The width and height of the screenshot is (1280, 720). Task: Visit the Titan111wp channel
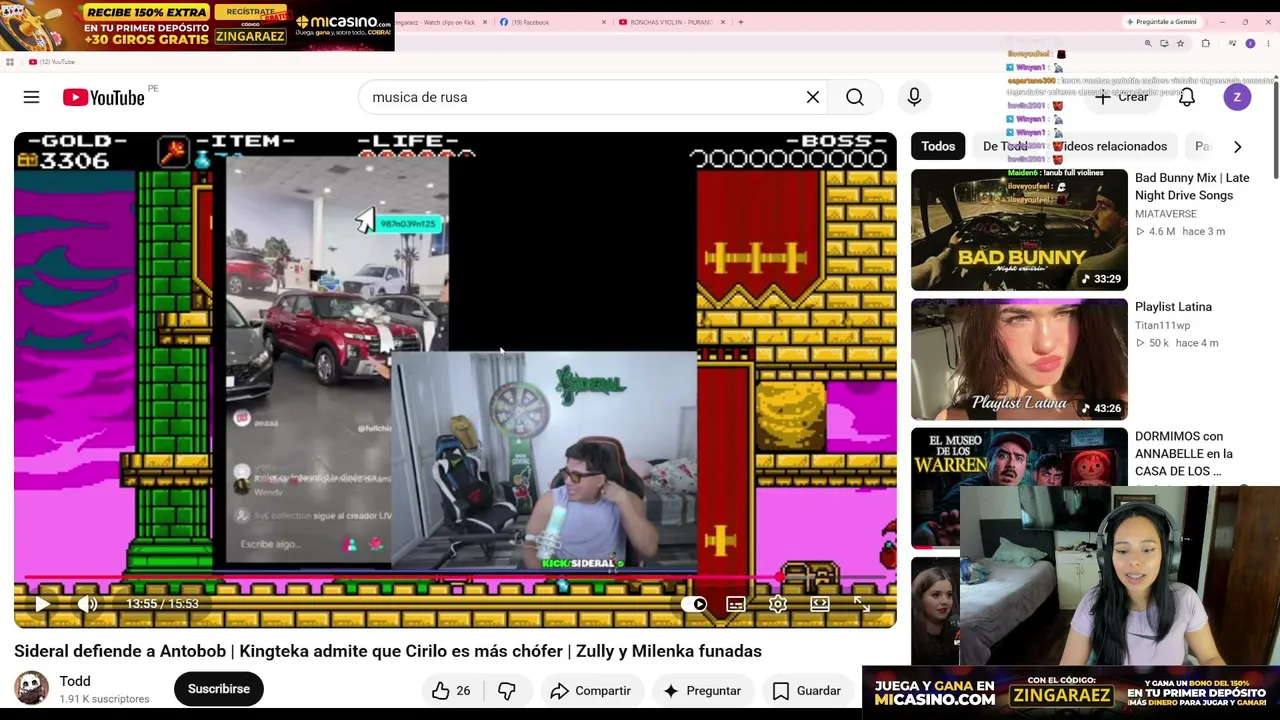1163,326
